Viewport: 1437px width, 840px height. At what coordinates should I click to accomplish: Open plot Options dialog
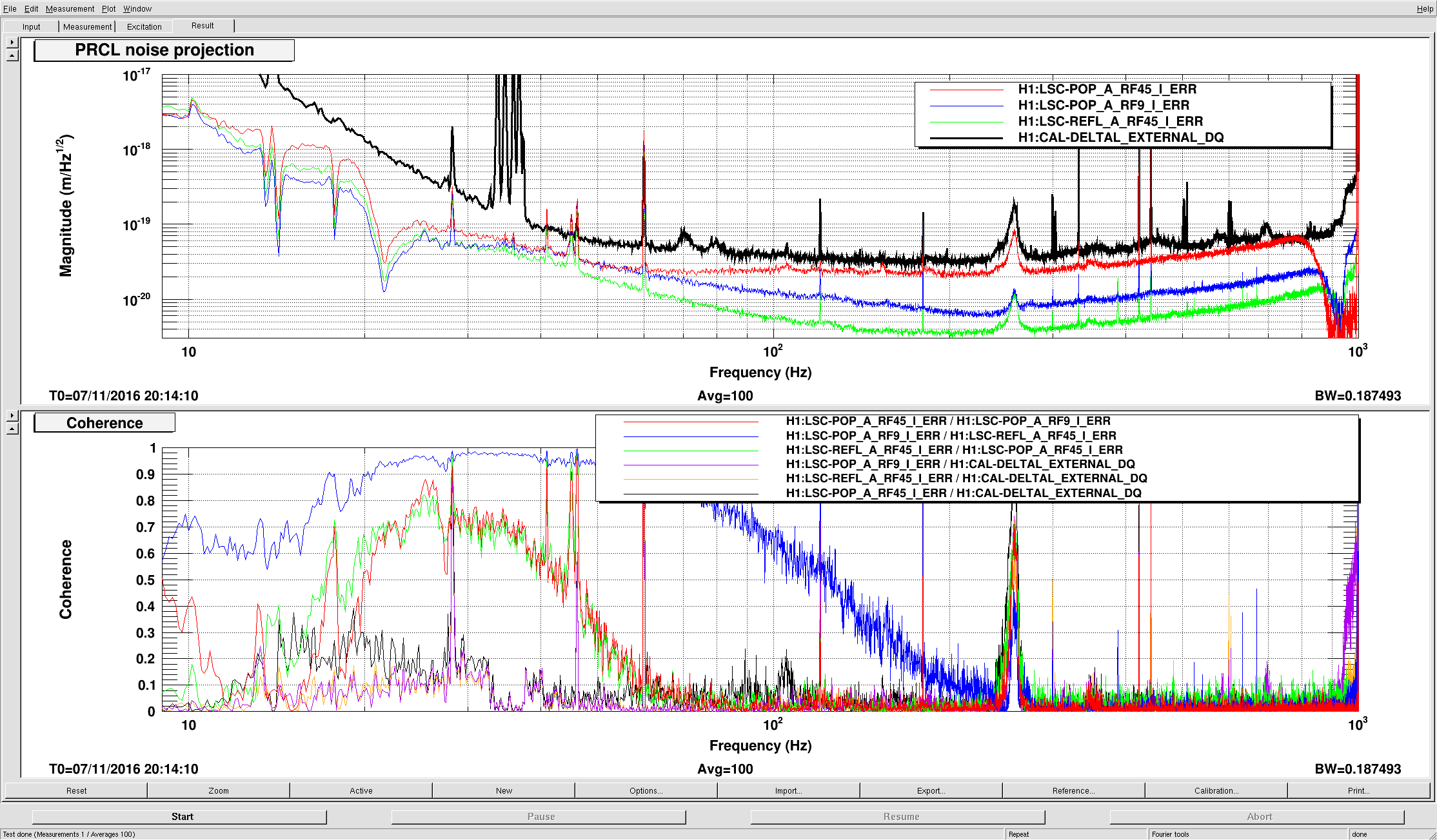(x=646, y=790)
